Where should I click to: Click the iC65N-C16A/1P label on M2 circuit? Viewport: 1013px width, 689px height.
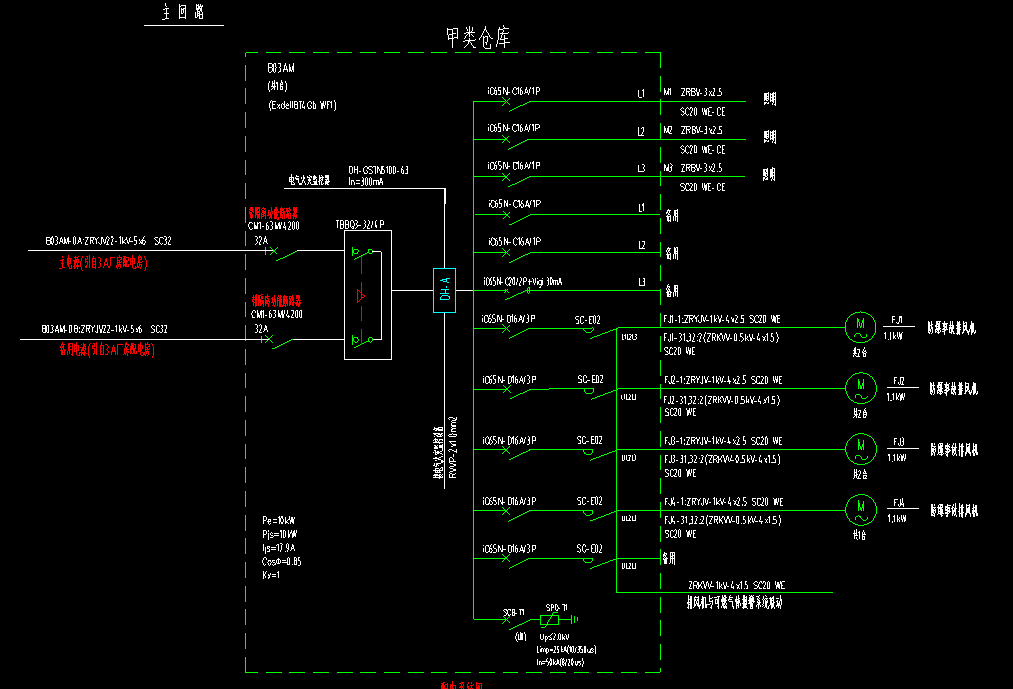[514, 128]
